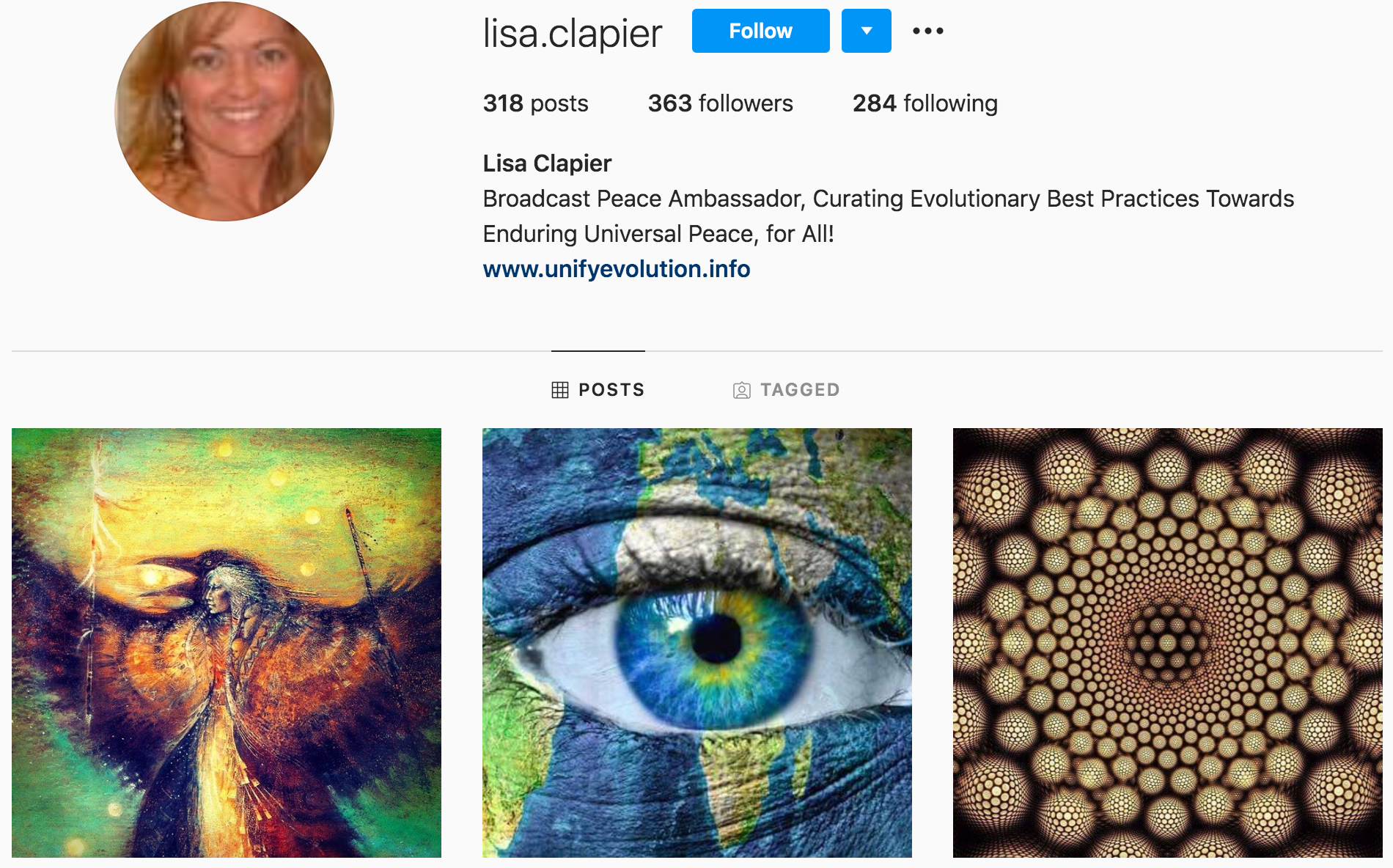Click the 318 posts count
The width and height of the screenshot is (1393, 868).
click(x=535, y=103)
